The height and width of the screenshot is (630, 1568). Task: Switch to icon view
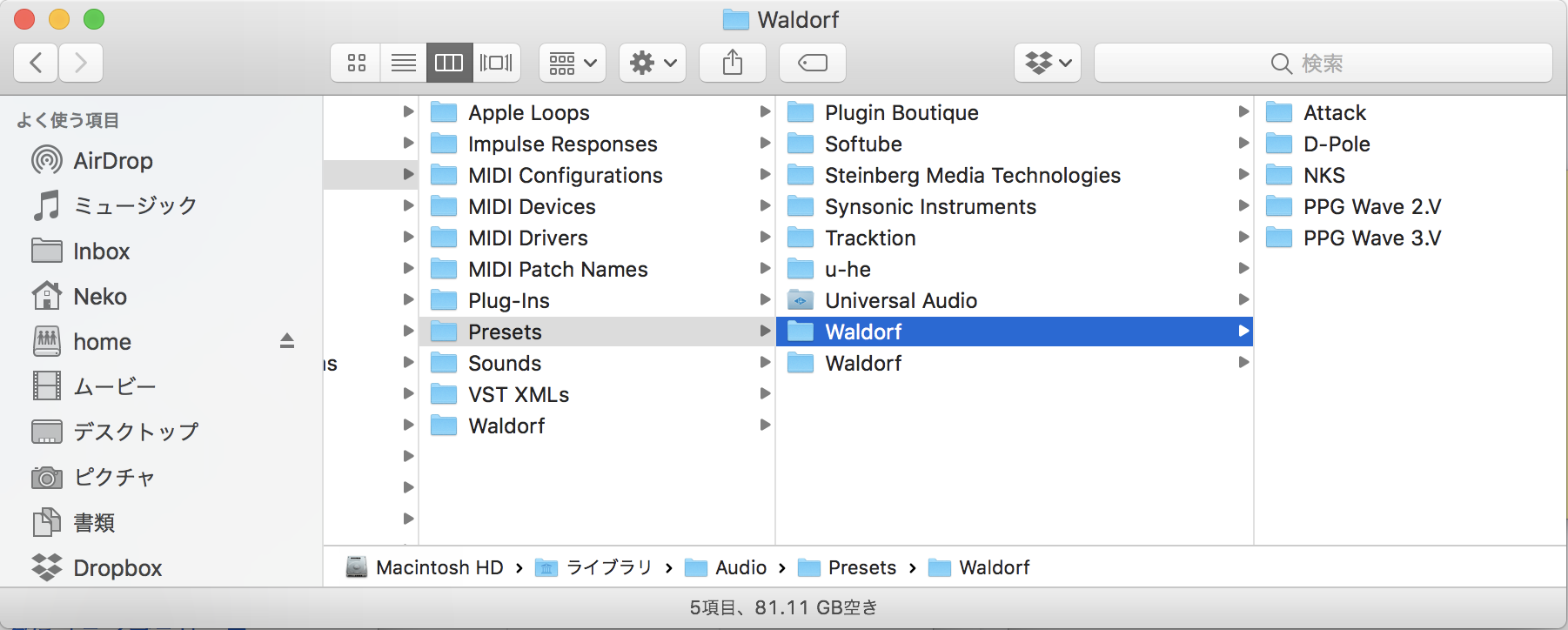357,63
